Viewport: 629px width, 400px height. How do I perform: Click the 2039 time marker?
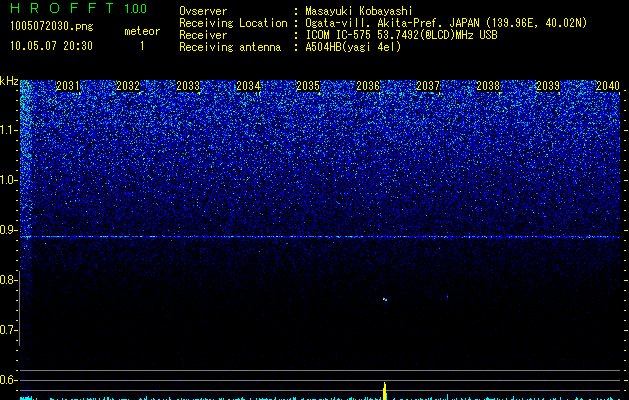point(548,86)
